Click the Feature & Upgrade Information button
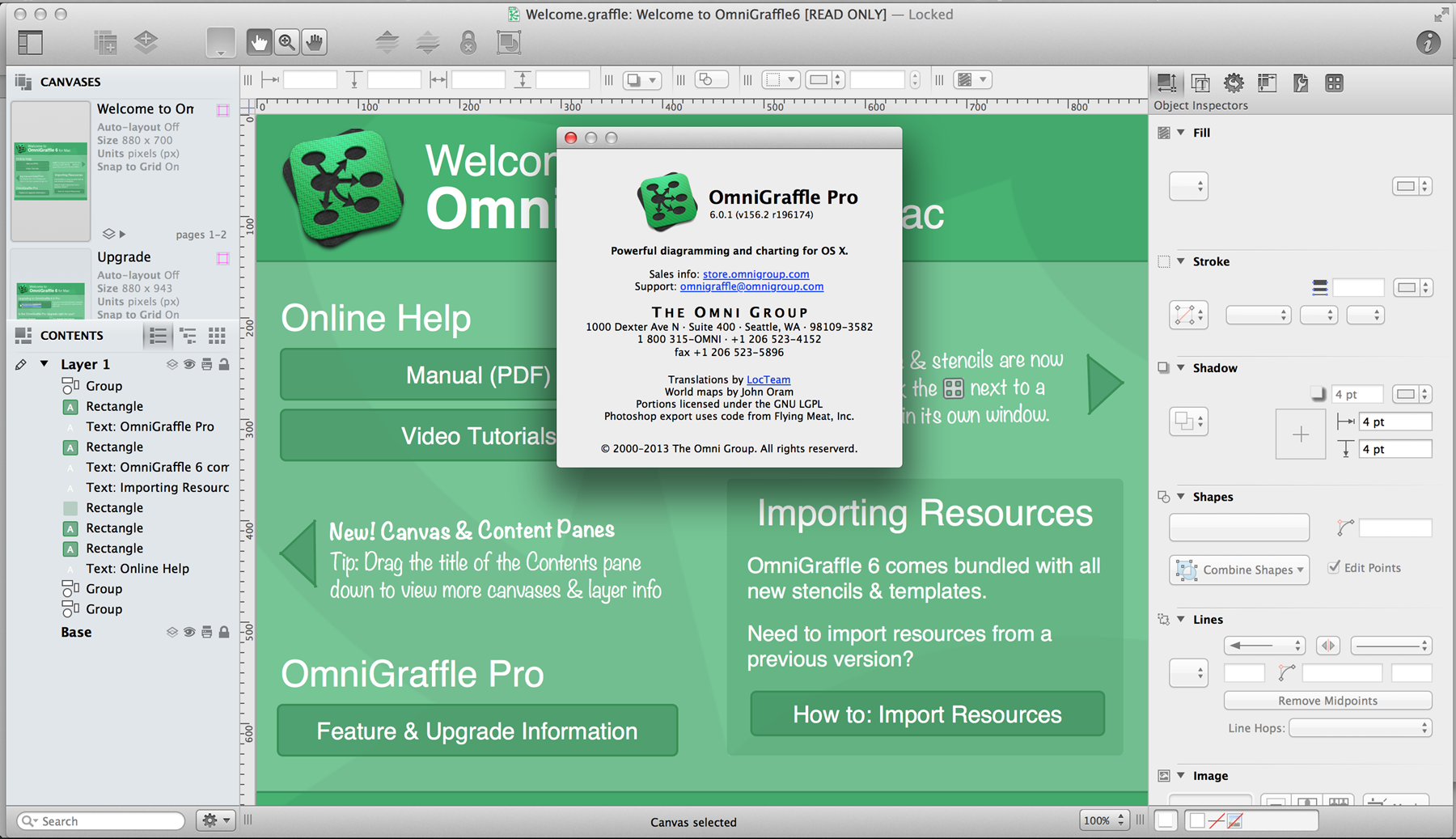This screenshot has height=839, width=1456. (x=477, y=731)
